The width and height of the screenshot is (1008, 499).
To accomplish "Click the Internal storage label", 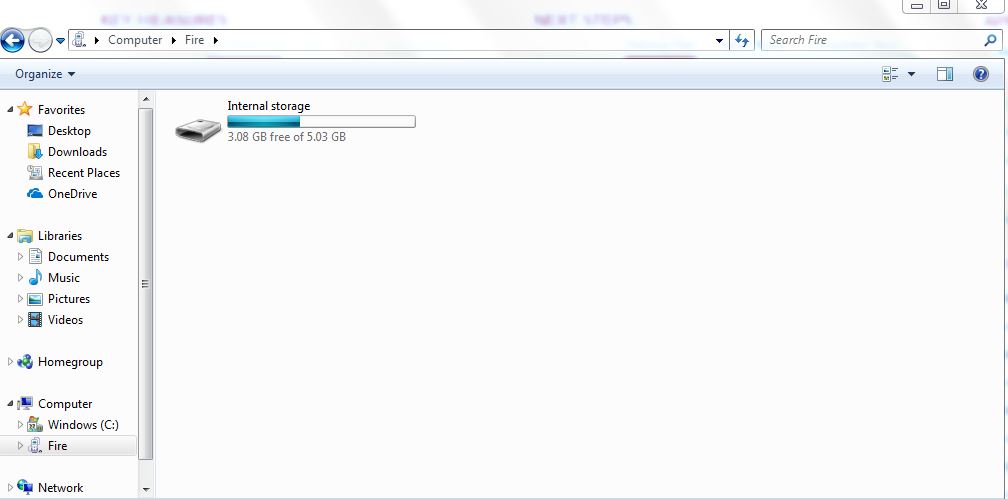I will pos(269,106).
